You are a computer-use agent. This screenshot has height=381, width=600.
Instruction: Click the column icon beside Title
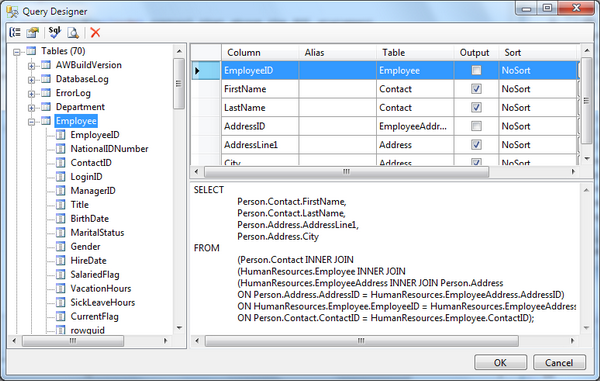(60, 205)
